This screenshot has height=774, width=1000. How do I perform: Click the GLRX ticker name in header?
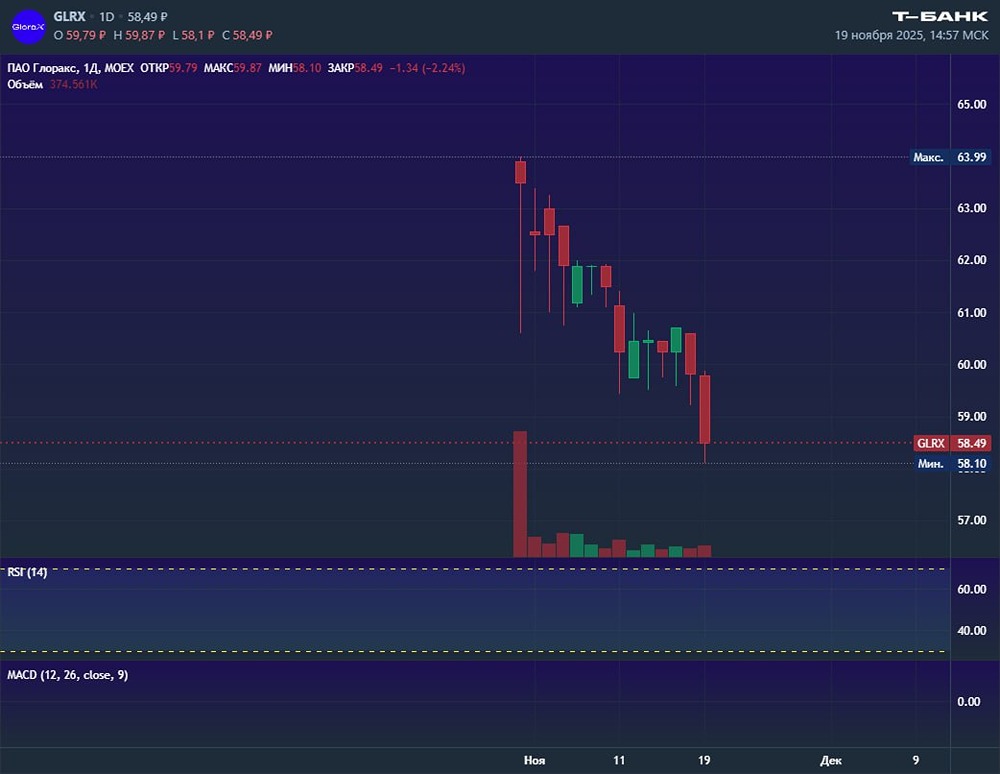tap(69, 17)
